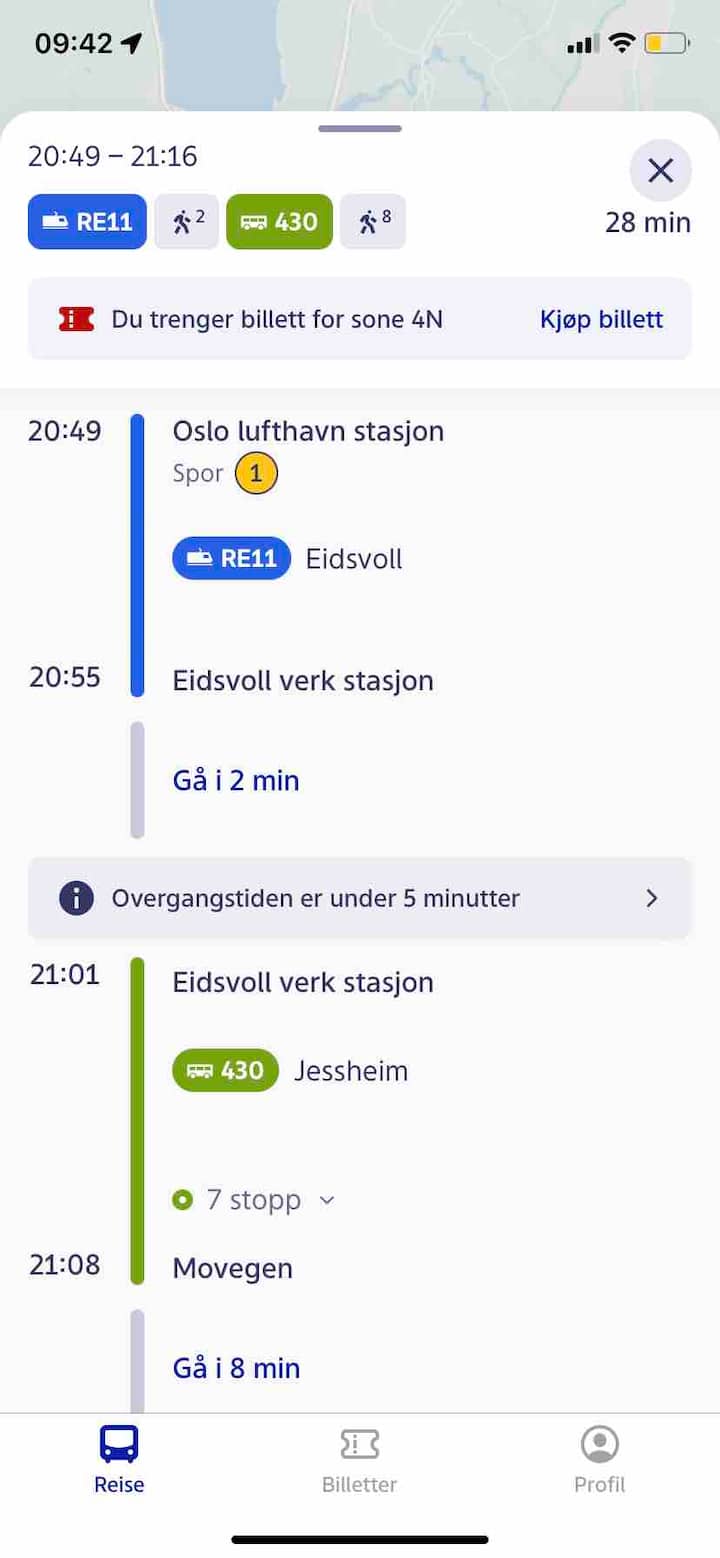720x1558 pixels.
Task: Tap the info icon beside transfer warning
Action: (x=76, y=897)
